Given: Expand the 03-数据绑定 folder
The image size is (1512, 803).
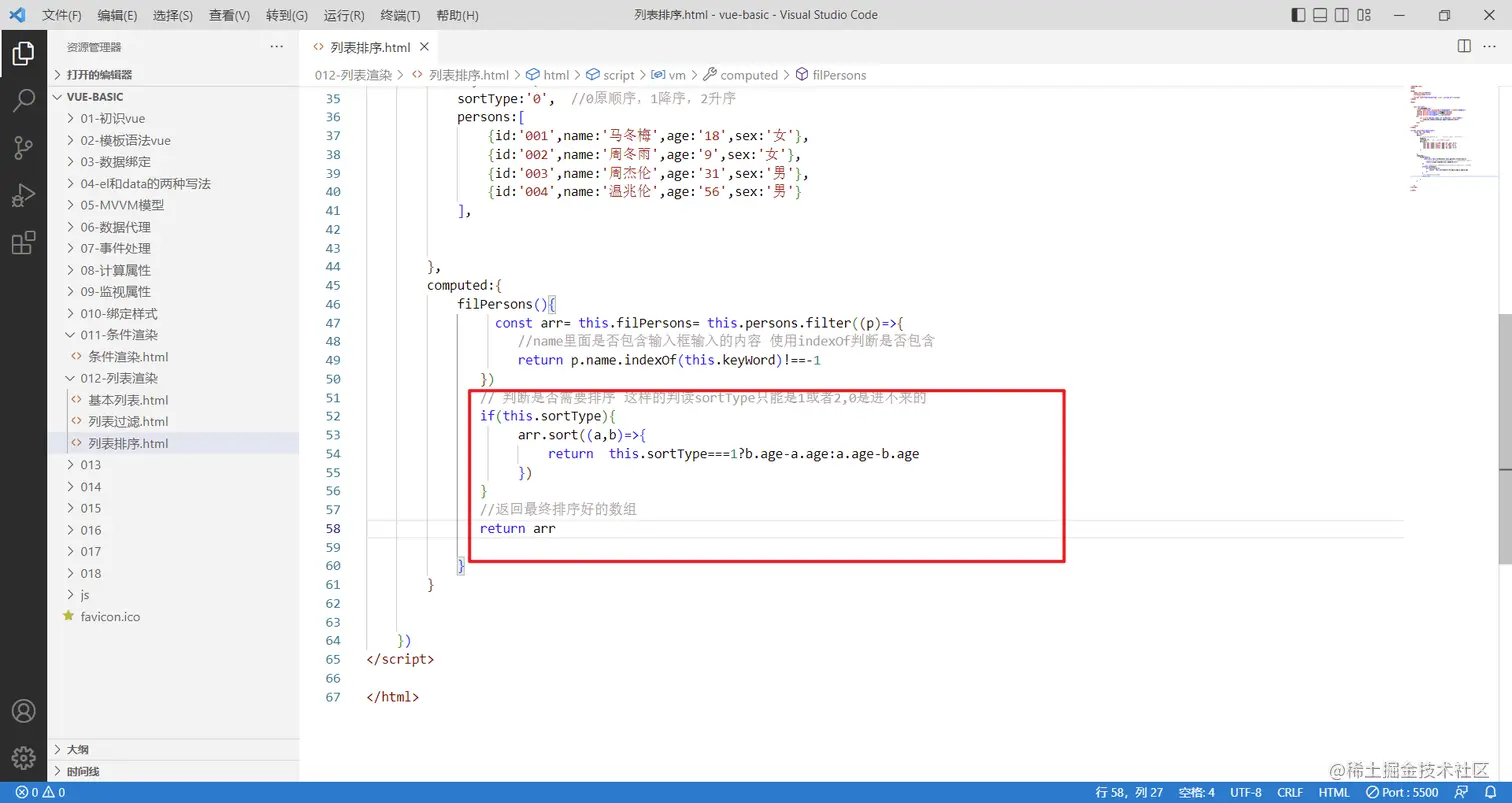Looking at the screenshot, I should pyautogui.click(x=173, y=162).
